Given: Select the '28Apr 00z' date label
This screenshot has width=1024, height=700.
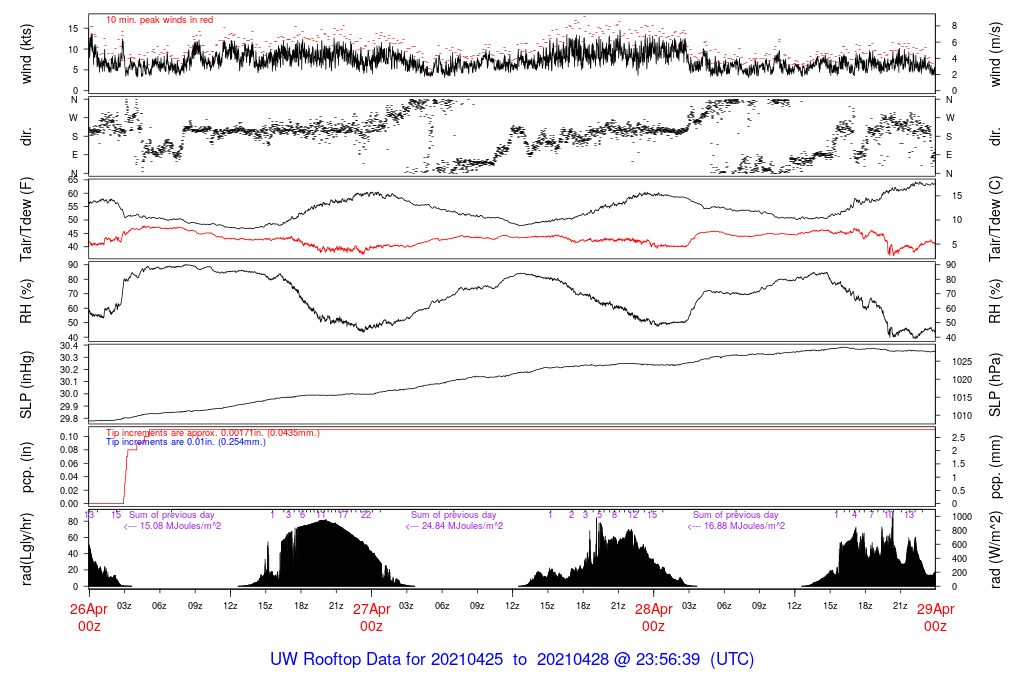Looking at the screenshot, I should (653, 617).
